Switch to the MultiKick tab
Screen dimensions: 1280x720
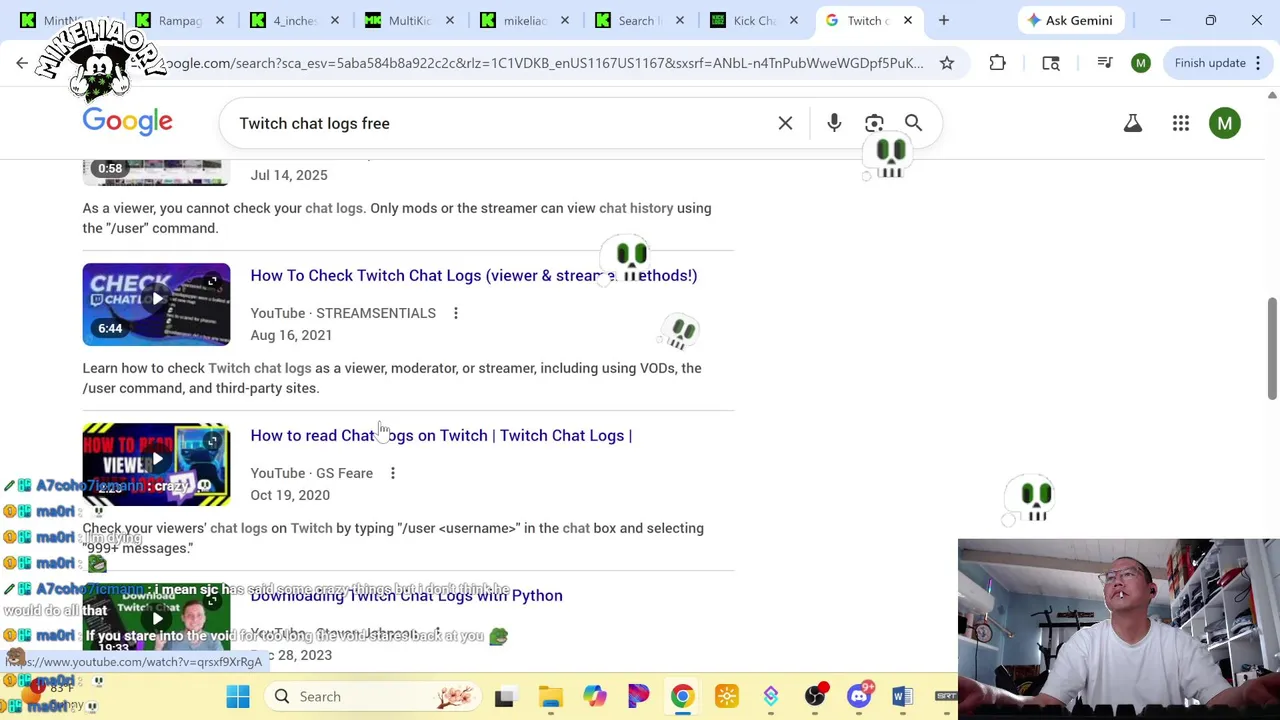[x=400, y=20]
